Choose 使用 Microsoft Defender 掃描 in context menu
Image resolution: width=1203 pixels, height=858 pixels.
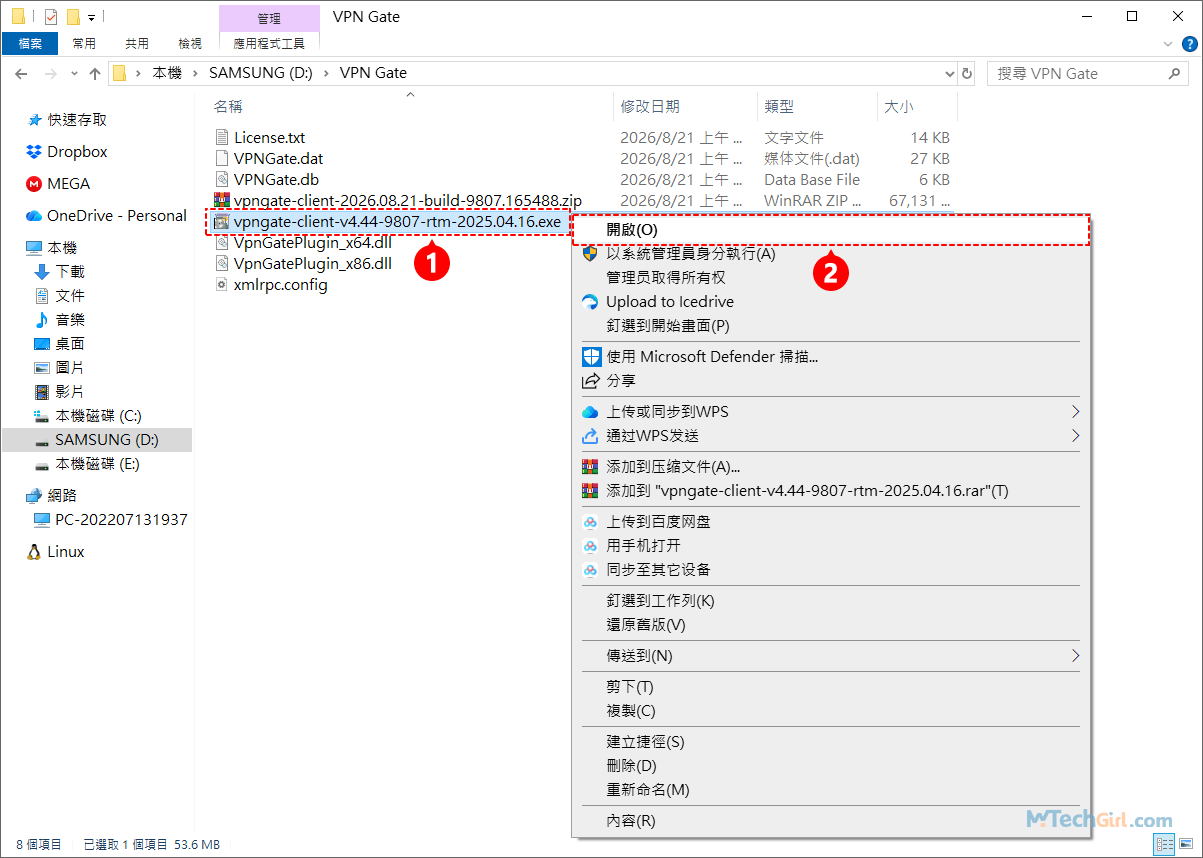(x=829, y=356)
